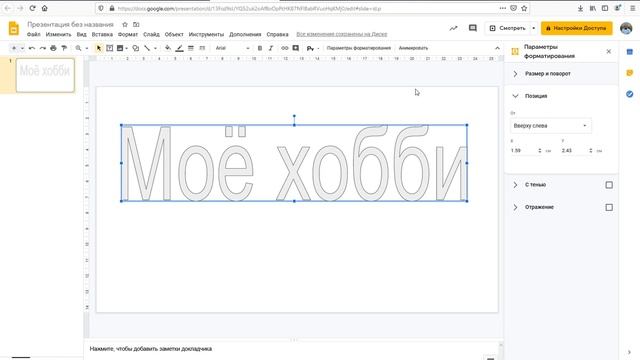Open the Объект menu

174,34
